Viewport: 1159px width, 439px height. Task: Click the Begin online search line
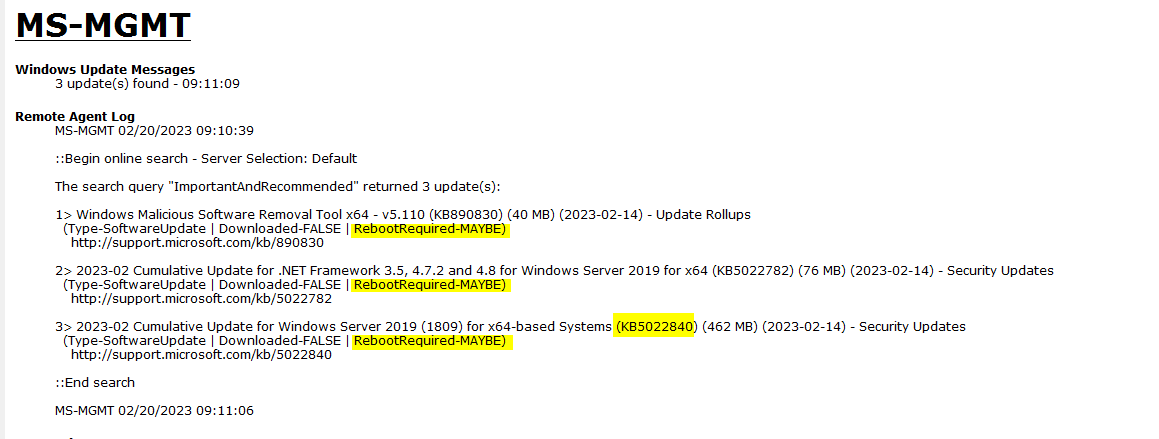pos(205,159)
